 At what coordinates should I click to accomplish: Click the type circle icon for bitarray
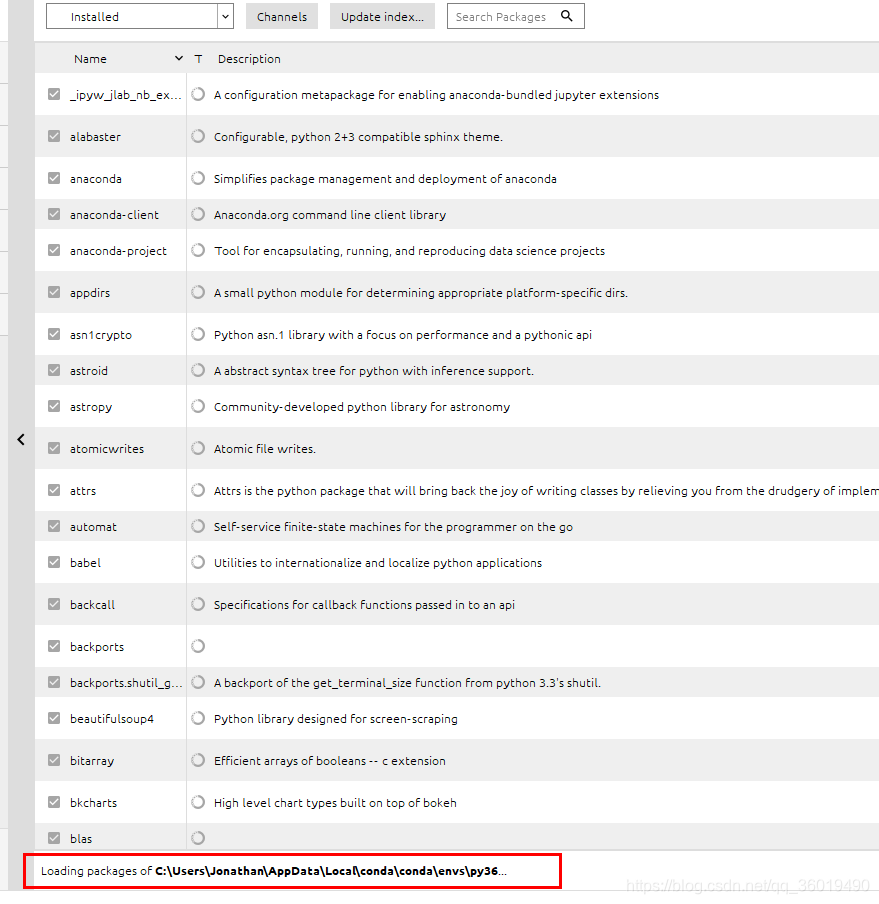click(198, 760)
